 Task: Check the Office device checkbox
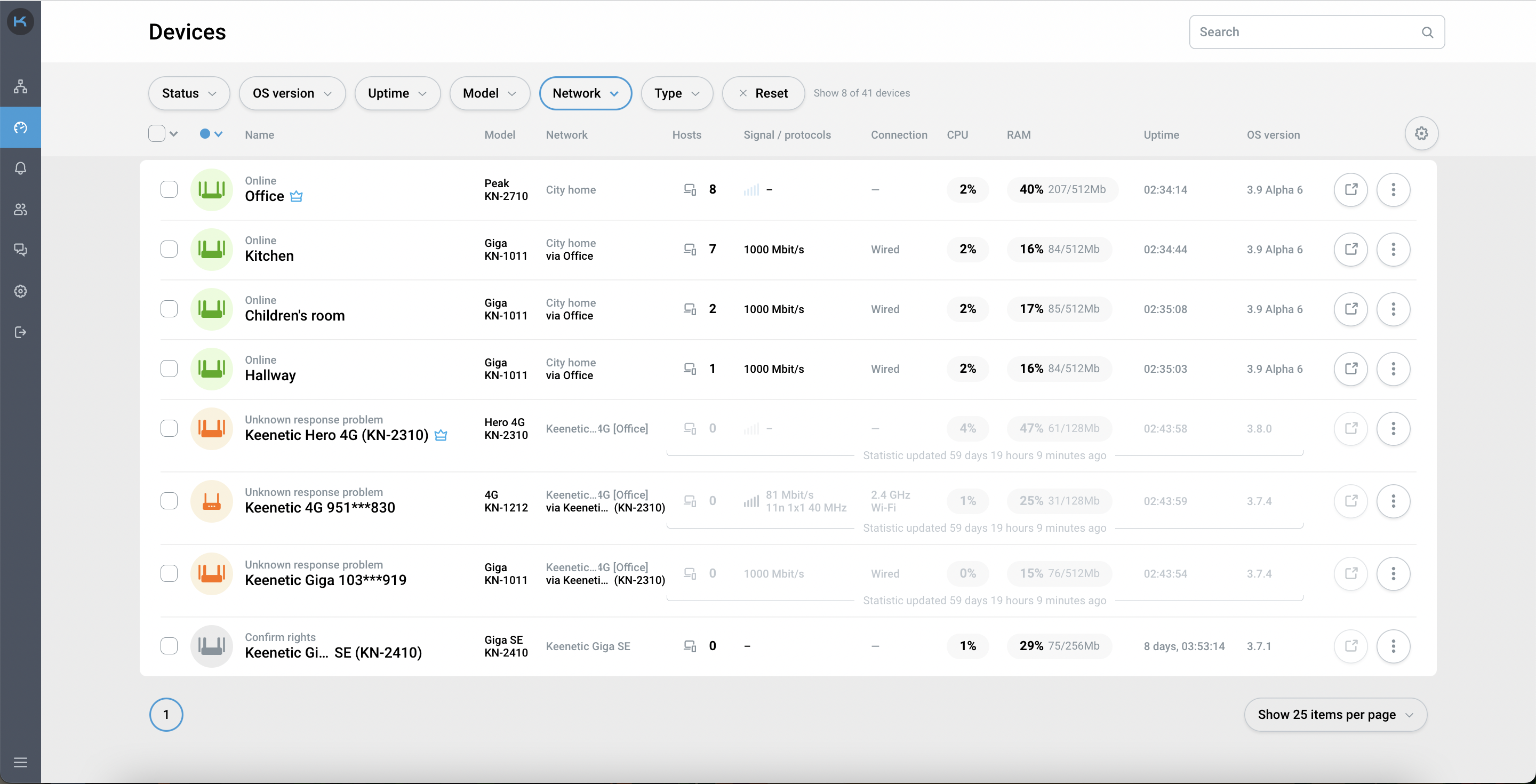point(170,189)
